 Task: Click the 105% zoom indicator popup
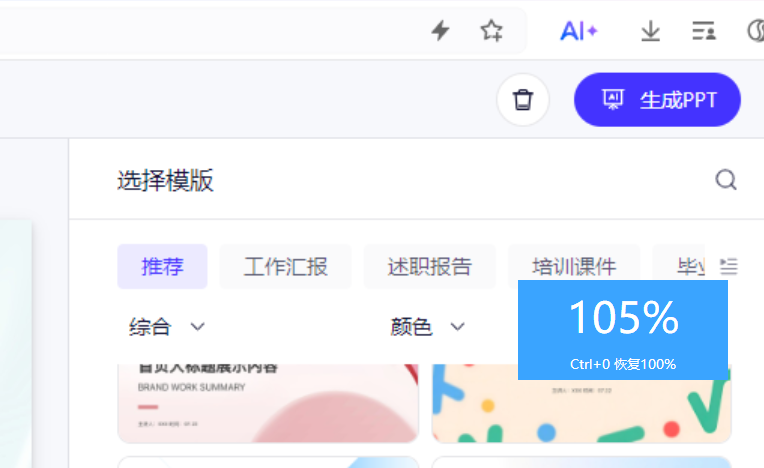(x=622, y=329)
